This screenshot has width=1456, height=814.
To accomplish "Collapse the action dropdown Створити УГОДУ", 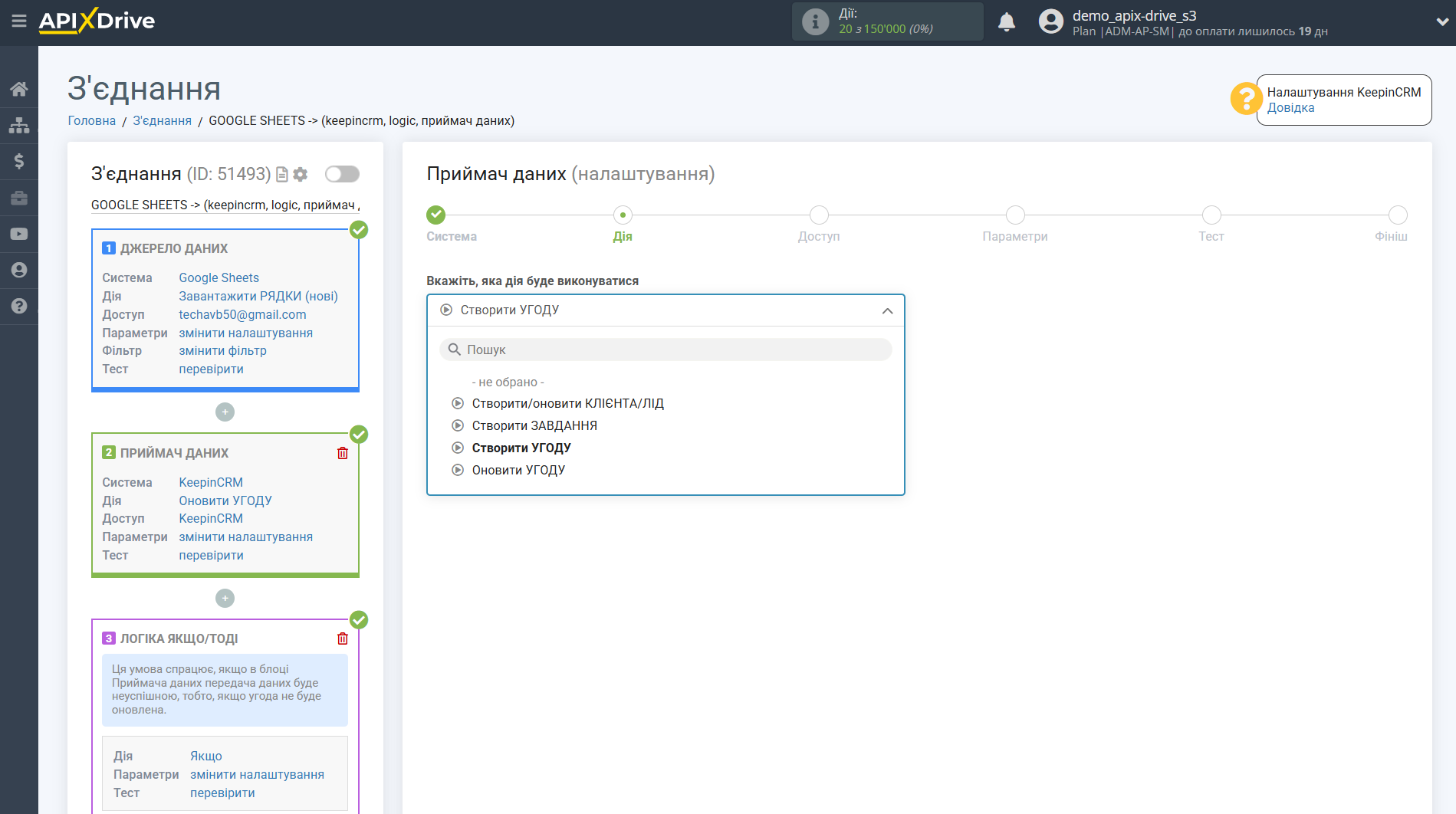I will point(666,310).
